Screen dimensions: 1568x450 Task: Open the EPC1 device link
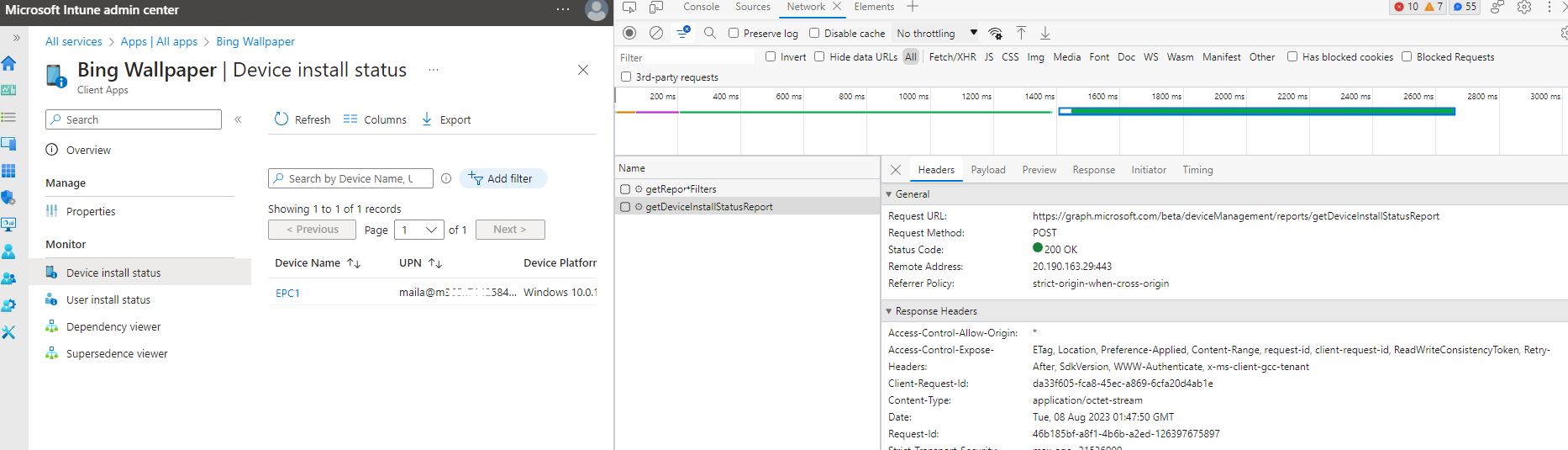click(x=287, y=293)
